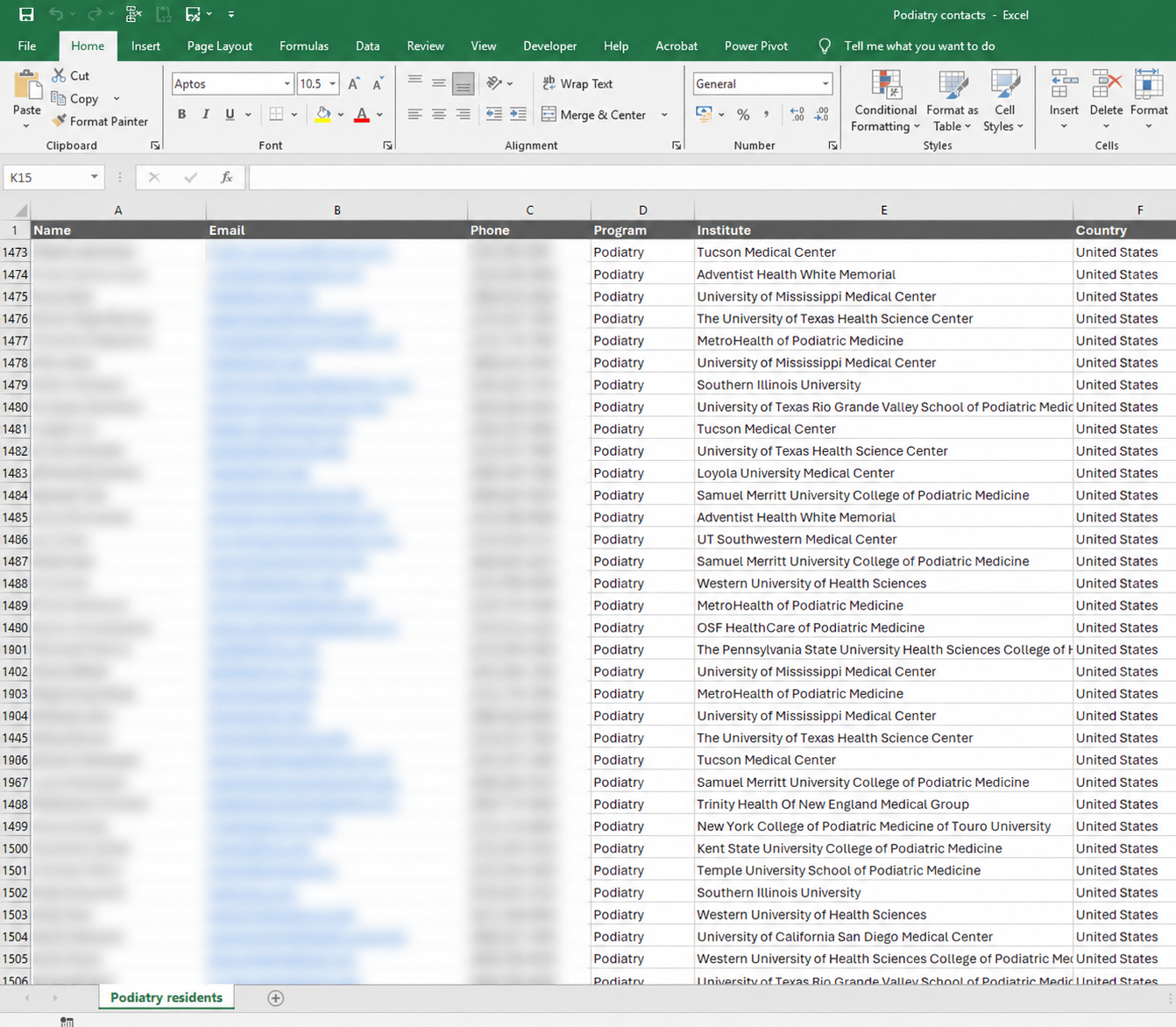Apply cell borders
This screenshot has width=1176, height=1027.
(x=276, y=114)
